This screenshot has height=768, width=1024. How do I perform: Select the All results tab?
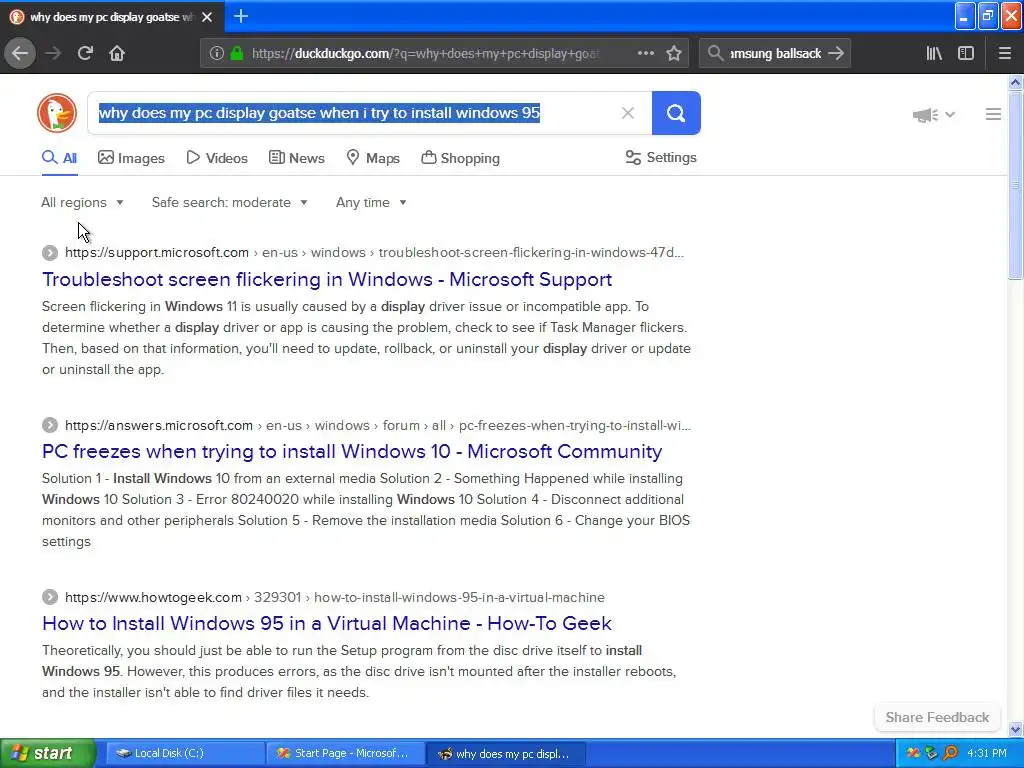pos(59,158)
